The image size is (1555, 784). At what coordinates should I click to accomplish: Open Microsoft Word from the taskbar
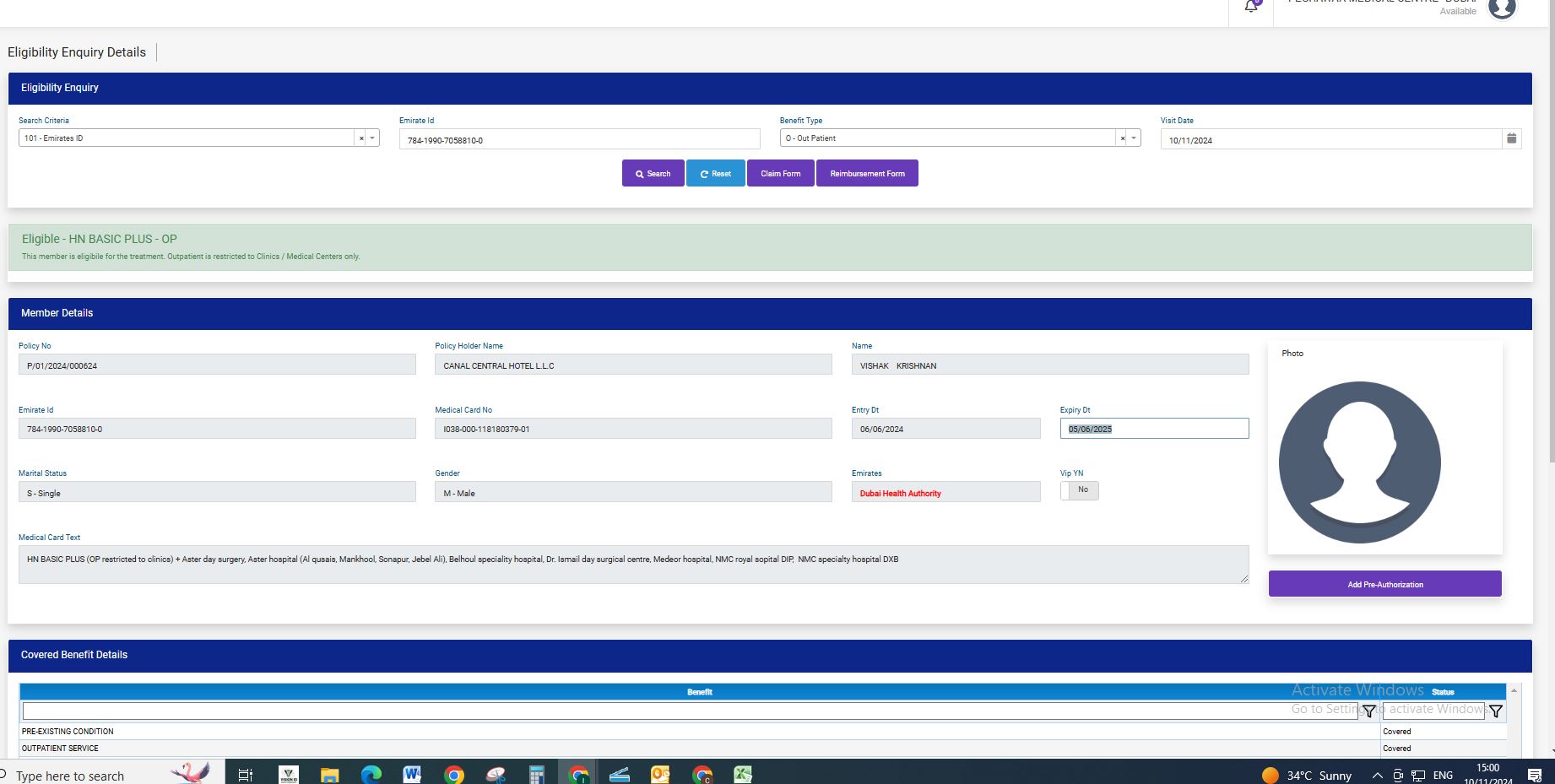coord(412,774)
